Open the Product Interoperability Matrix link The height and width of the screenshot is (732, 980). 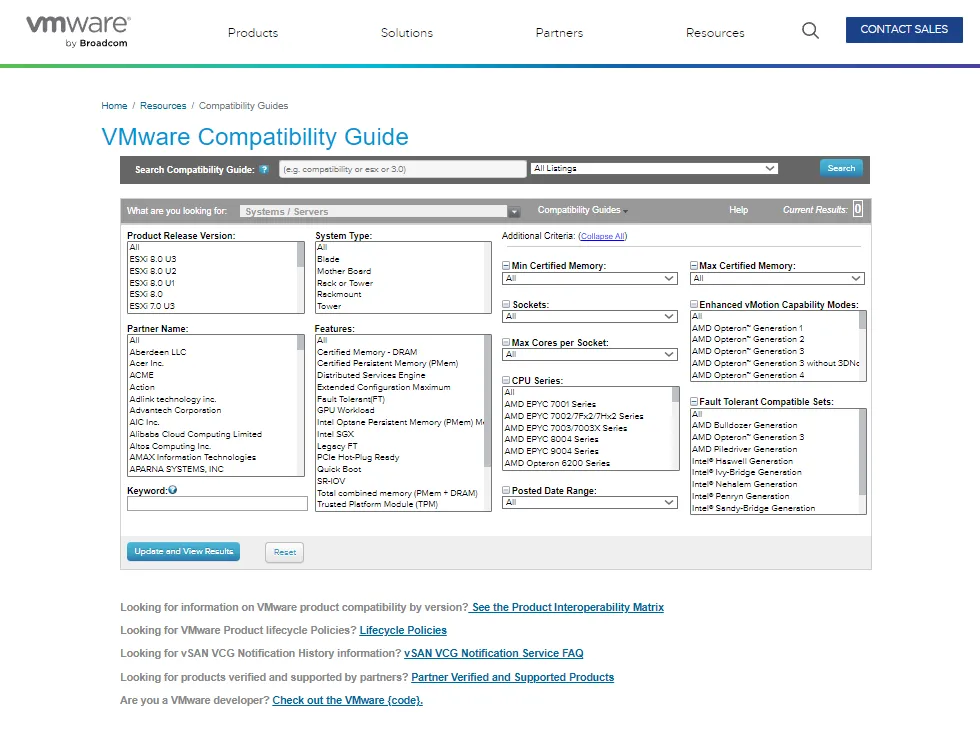(x=566, y=607)
